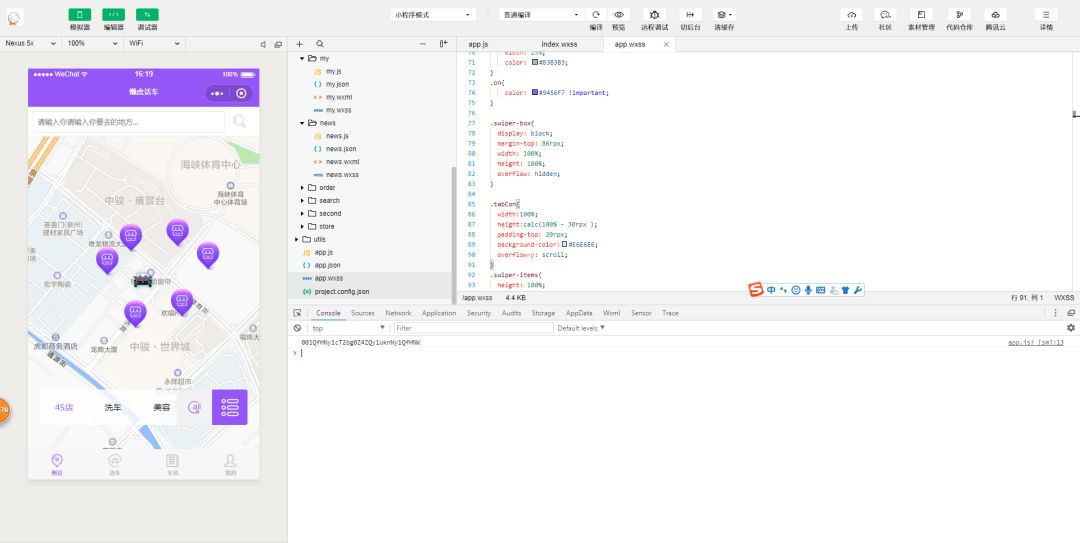Image resolution: width=1080 pixels, height=543 pixels.
Task: Click the add file plus icon
Action: (x=300, y=43)
